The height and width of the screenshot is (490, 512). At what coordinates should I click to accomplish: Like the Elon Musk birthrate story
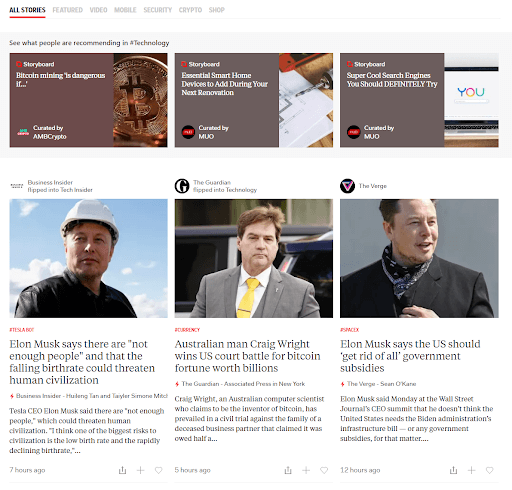point(158,470)
